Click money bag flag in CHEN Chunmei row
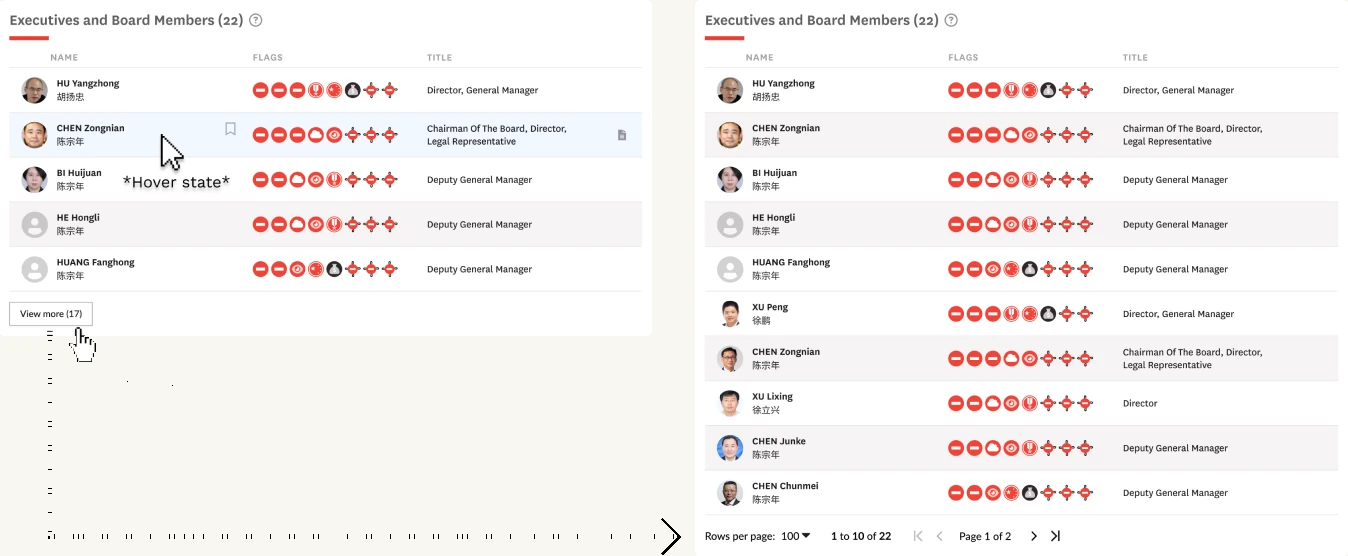Image resolution: width=1348 pixels, height=556 pixels. 1030,493
